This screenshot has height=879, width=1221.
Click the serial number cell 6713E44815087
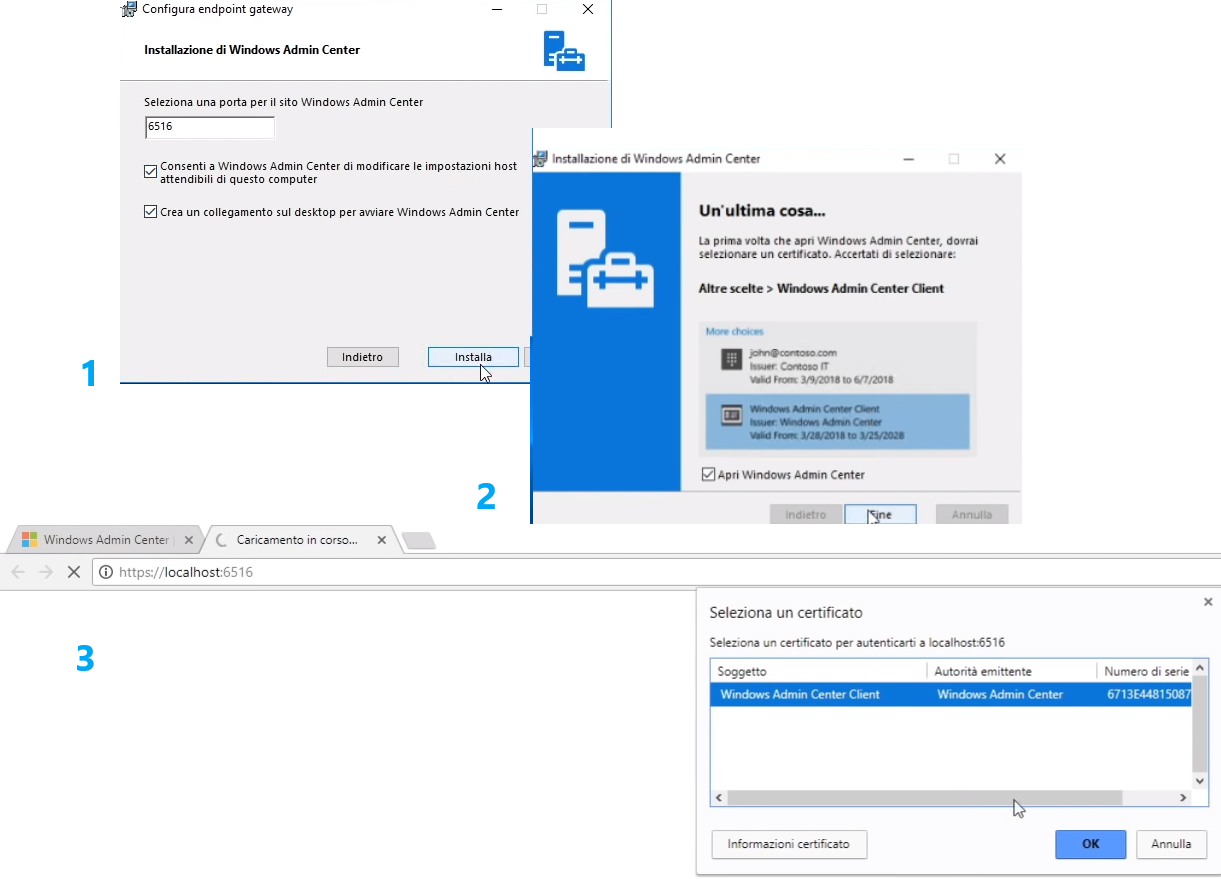1148,694
